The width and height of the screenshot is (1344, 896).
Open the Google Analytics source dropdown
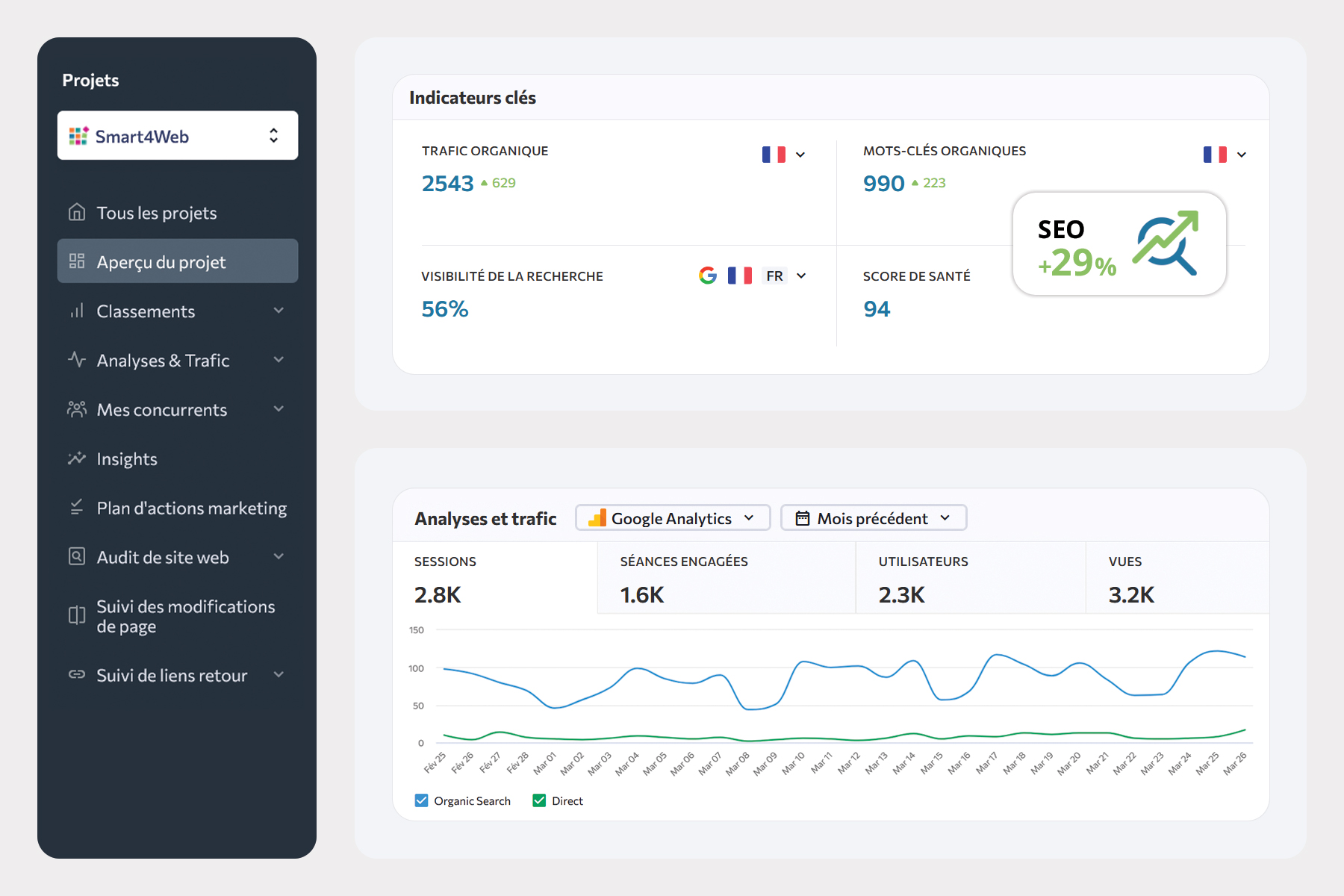click(672, 518)
